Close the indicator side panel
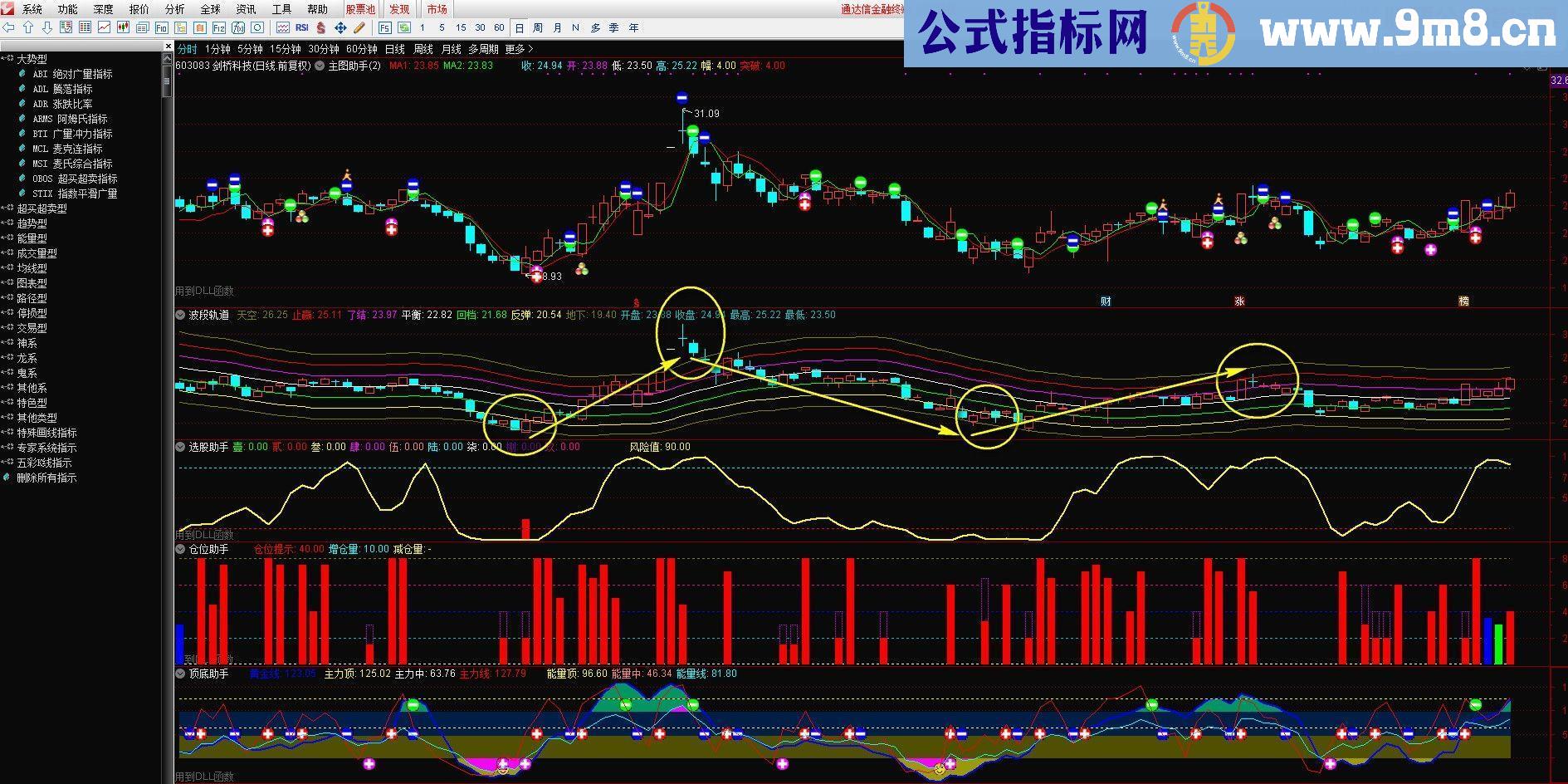The image size is (1568, 784). (169, 46)
